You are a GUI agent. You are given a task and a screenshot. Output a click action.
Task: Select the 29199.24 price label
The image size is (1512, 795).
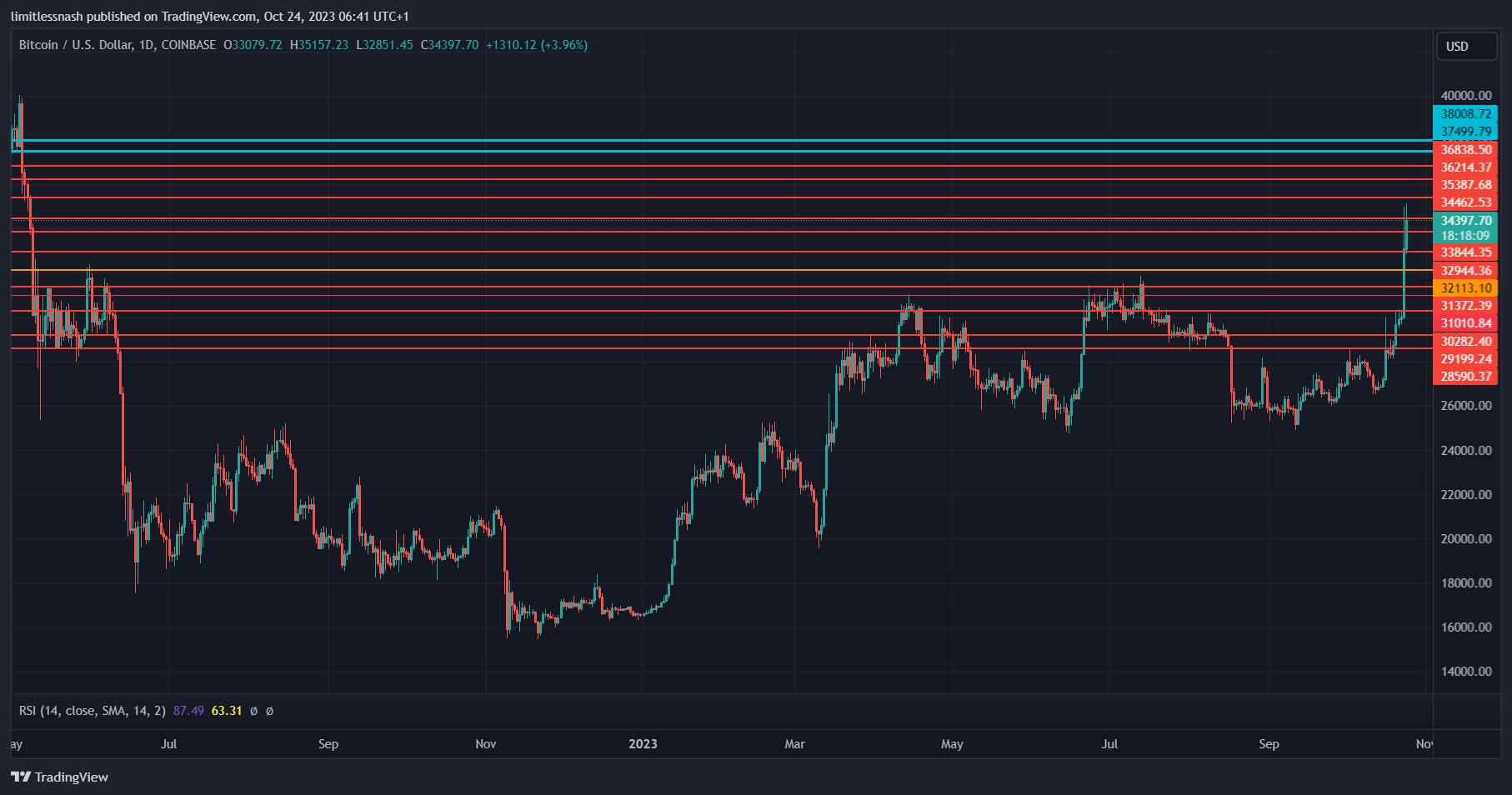pos(1465,359)
